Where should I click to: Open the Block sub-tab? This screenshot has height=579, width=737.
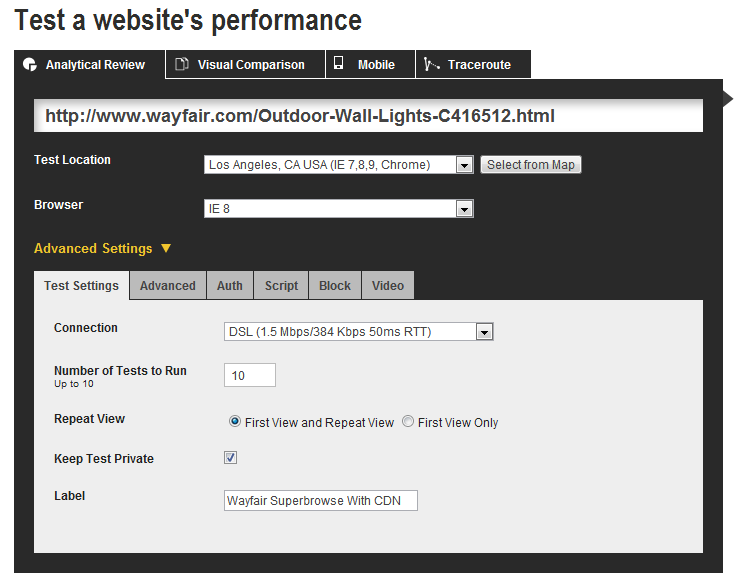pyautogui.click(x=335, y=285)
